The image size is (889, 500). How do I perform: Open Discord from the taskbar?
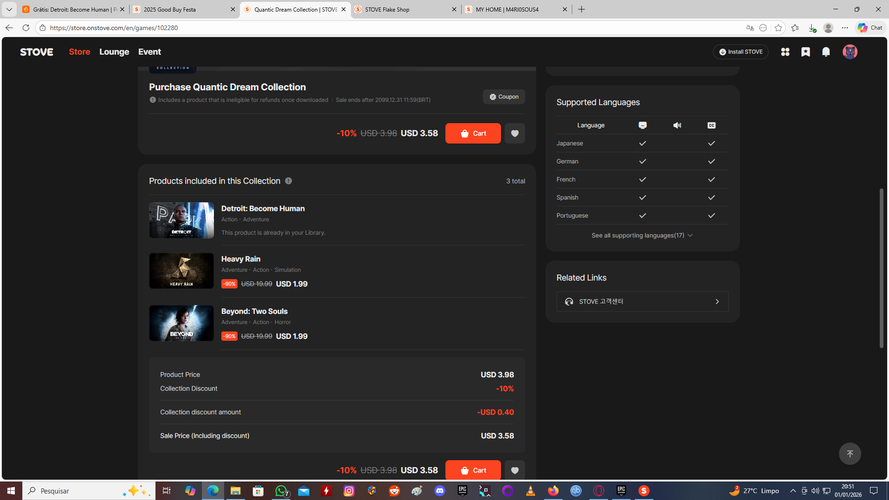[x=439, y=491]
